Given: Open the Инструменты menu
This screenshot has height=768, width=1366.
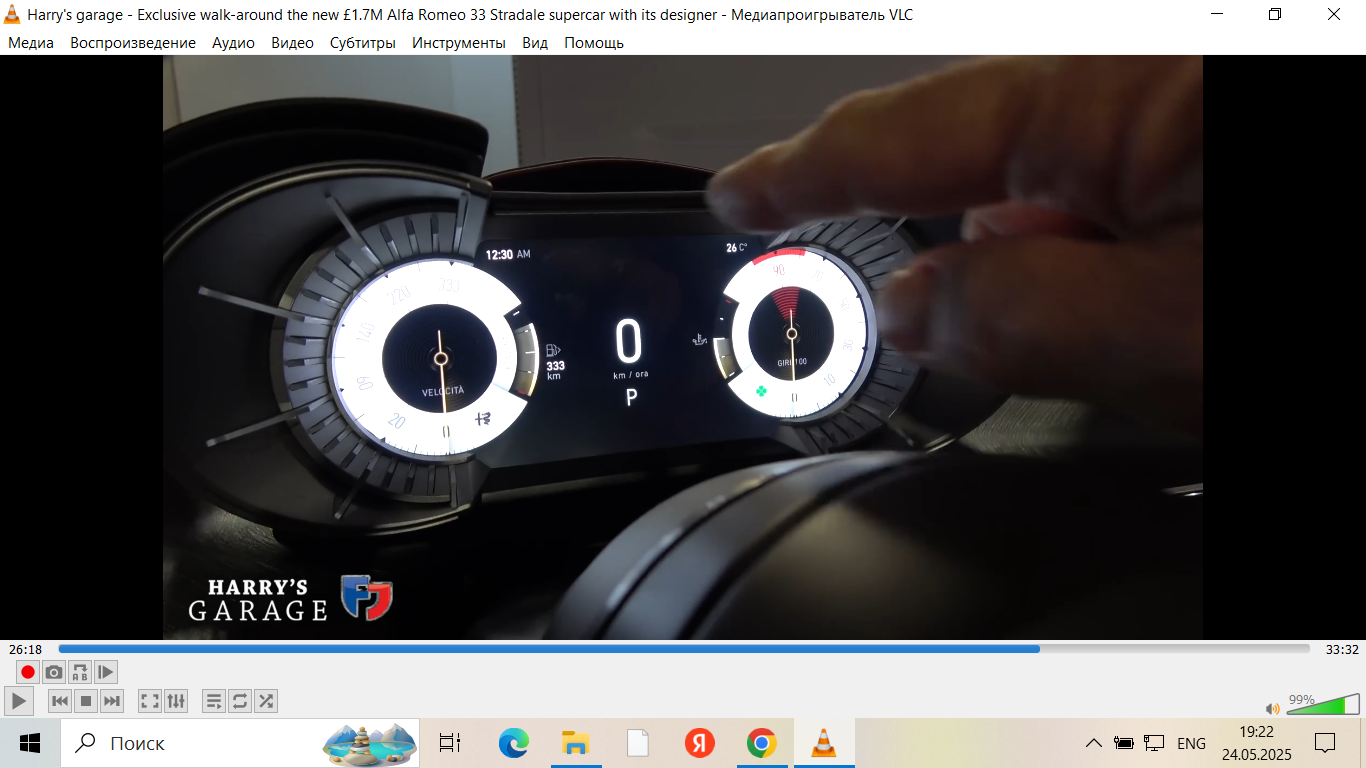Looking at the screenshot, I should point(459,43).
